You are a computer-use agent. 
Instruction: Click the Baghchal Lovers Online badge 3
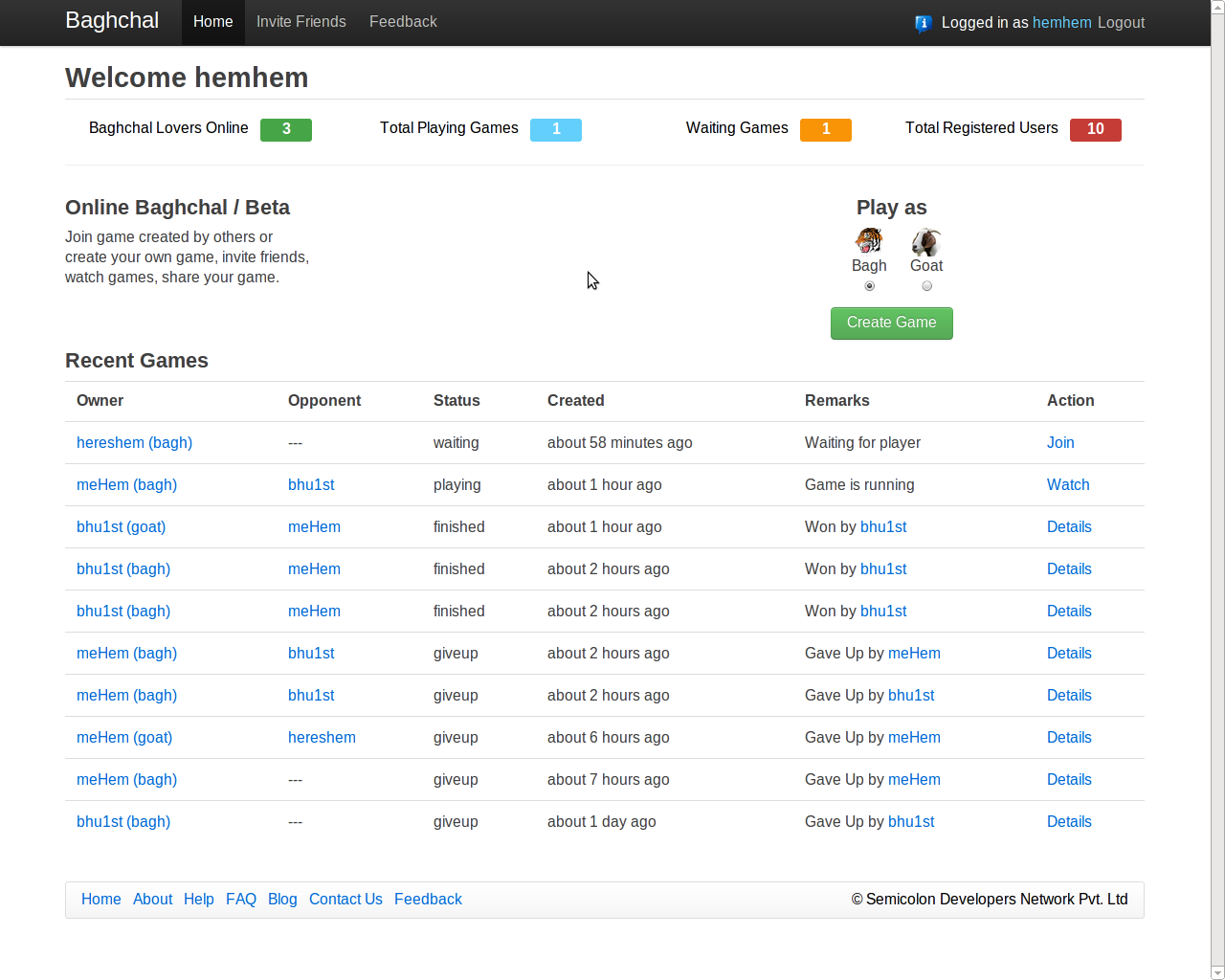point(286,129)
